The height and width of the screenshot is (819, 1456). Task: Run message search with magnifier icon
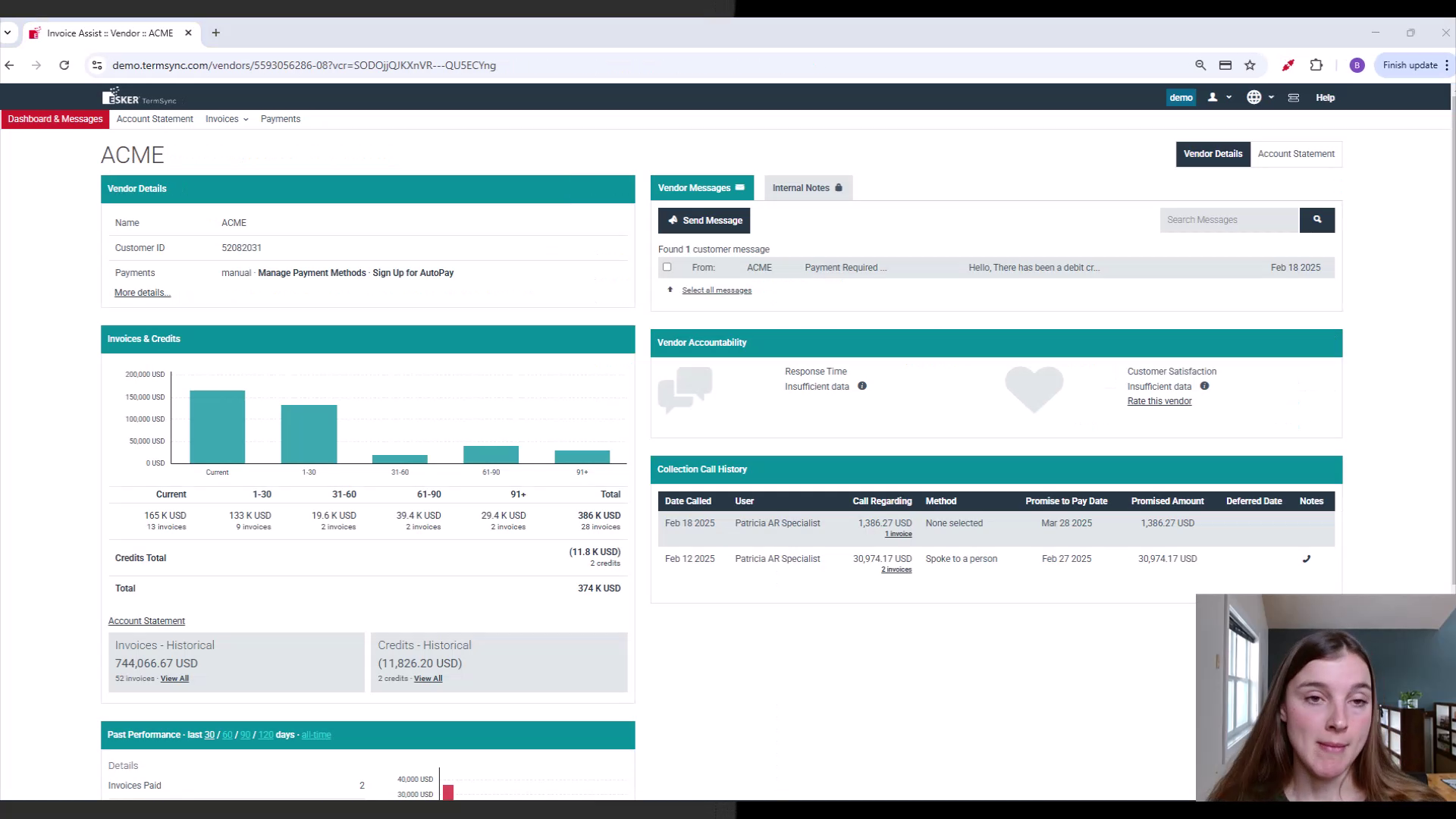pyautogui.click(x=1317, y=220)
